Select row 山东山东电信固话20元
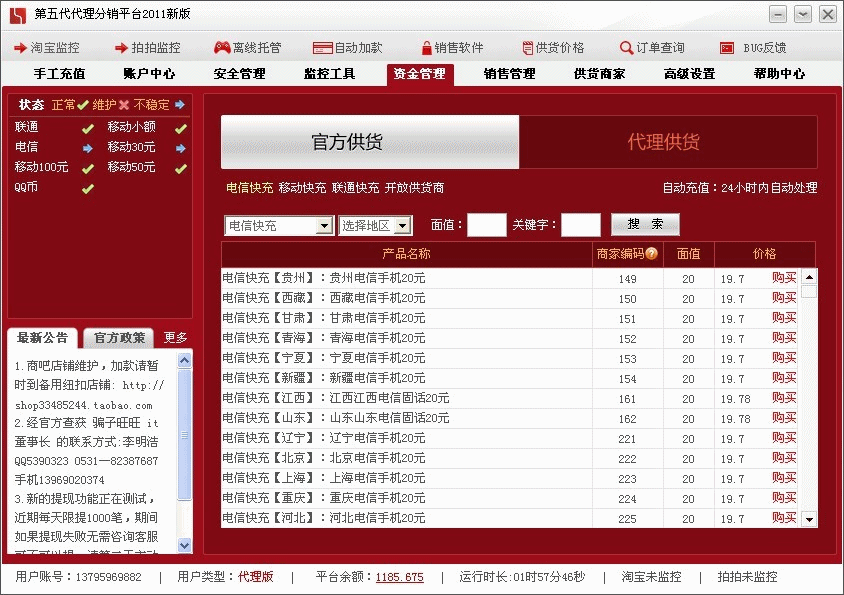Image resolution: width=844 pixels, height=595 pixels. coord(511,418)
